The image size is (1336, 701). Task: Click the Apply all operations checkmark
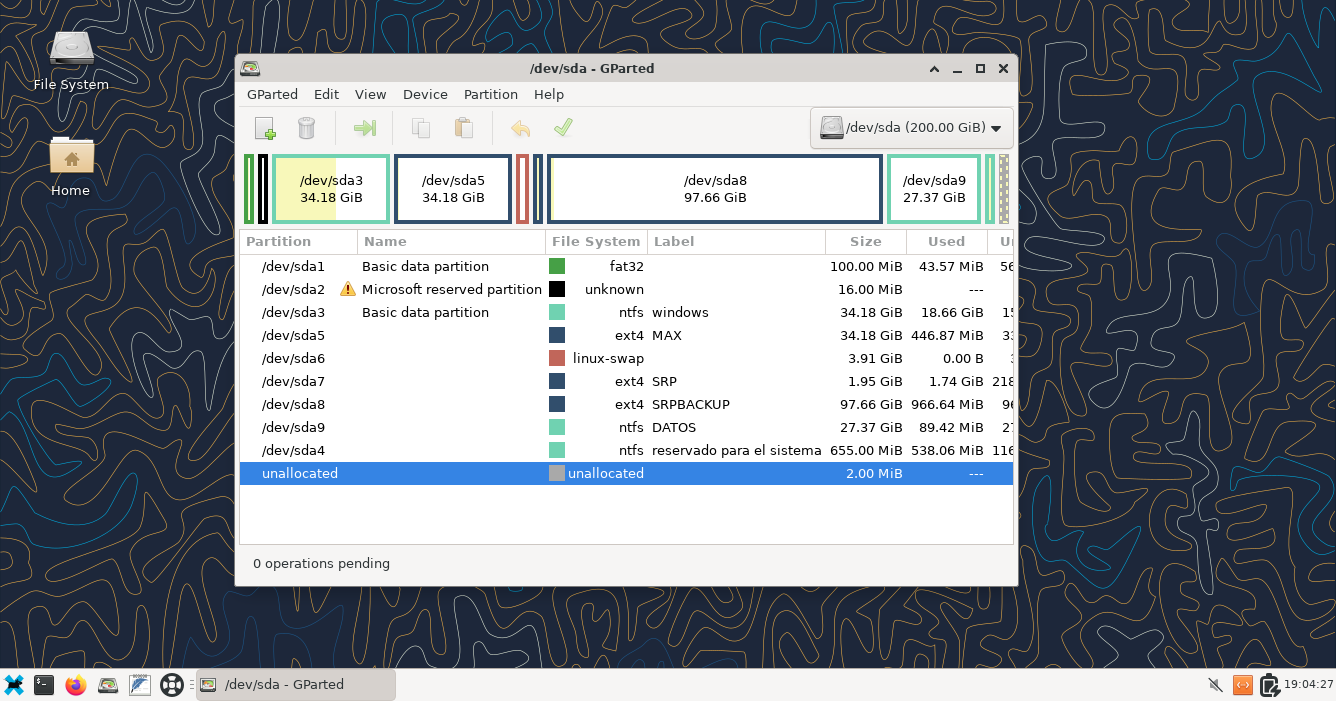pos(563,128)
